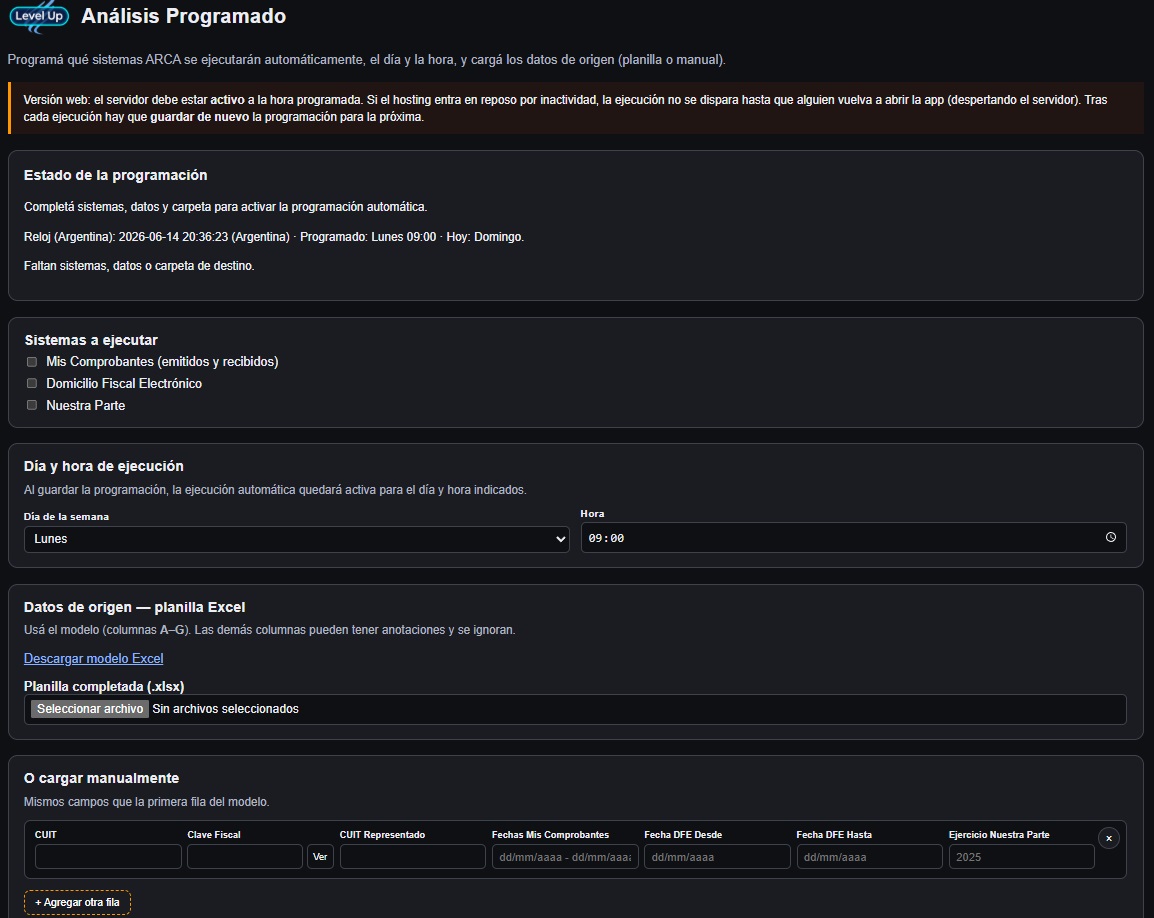The width and height of the screenshot is (1154, 918).
Task: Remove the manual data row with X
Action: click(x=1108, y=838)
